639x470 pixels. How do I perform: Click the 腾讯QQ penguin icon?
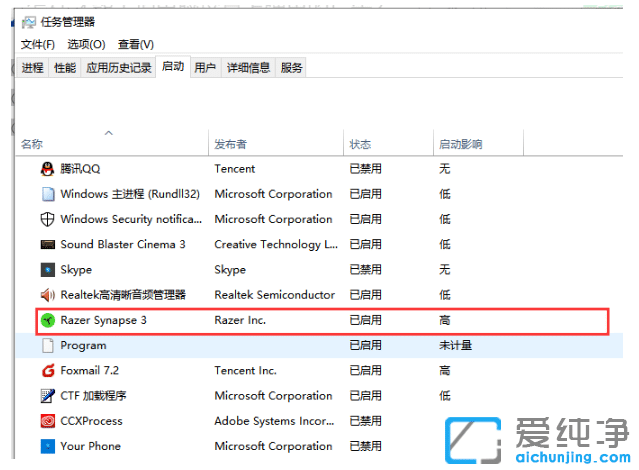click(47, 169)
